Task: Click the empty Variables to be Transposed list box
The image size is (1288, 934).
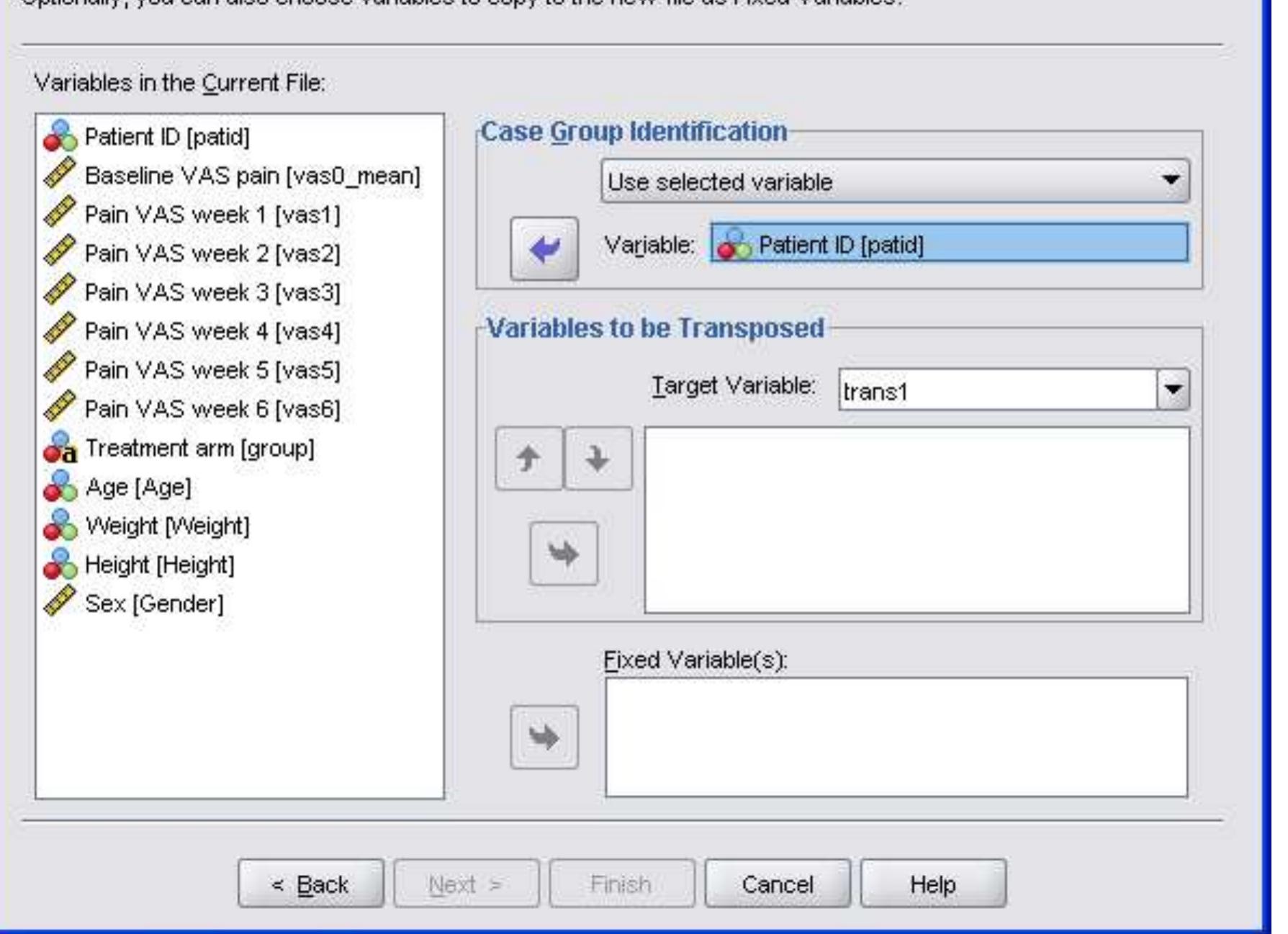Action: [x=917, y=520]
